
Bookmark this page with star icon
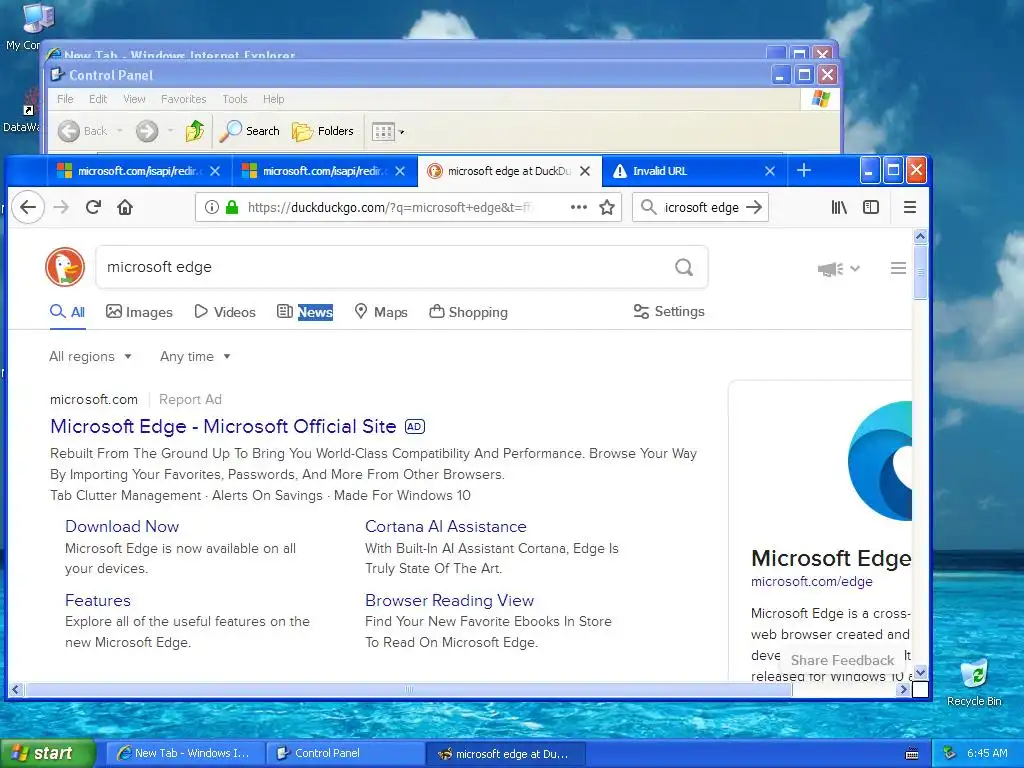[607, 208]
